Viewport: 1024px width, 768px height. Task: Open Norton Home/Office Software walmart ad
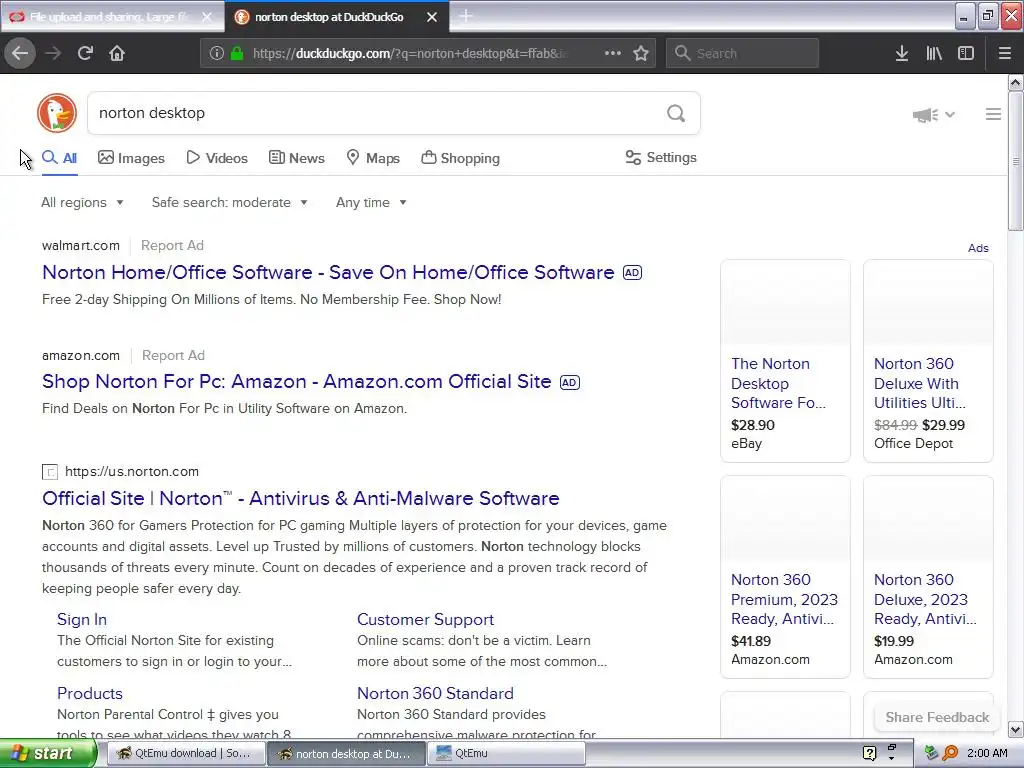[x=328, y=272]
